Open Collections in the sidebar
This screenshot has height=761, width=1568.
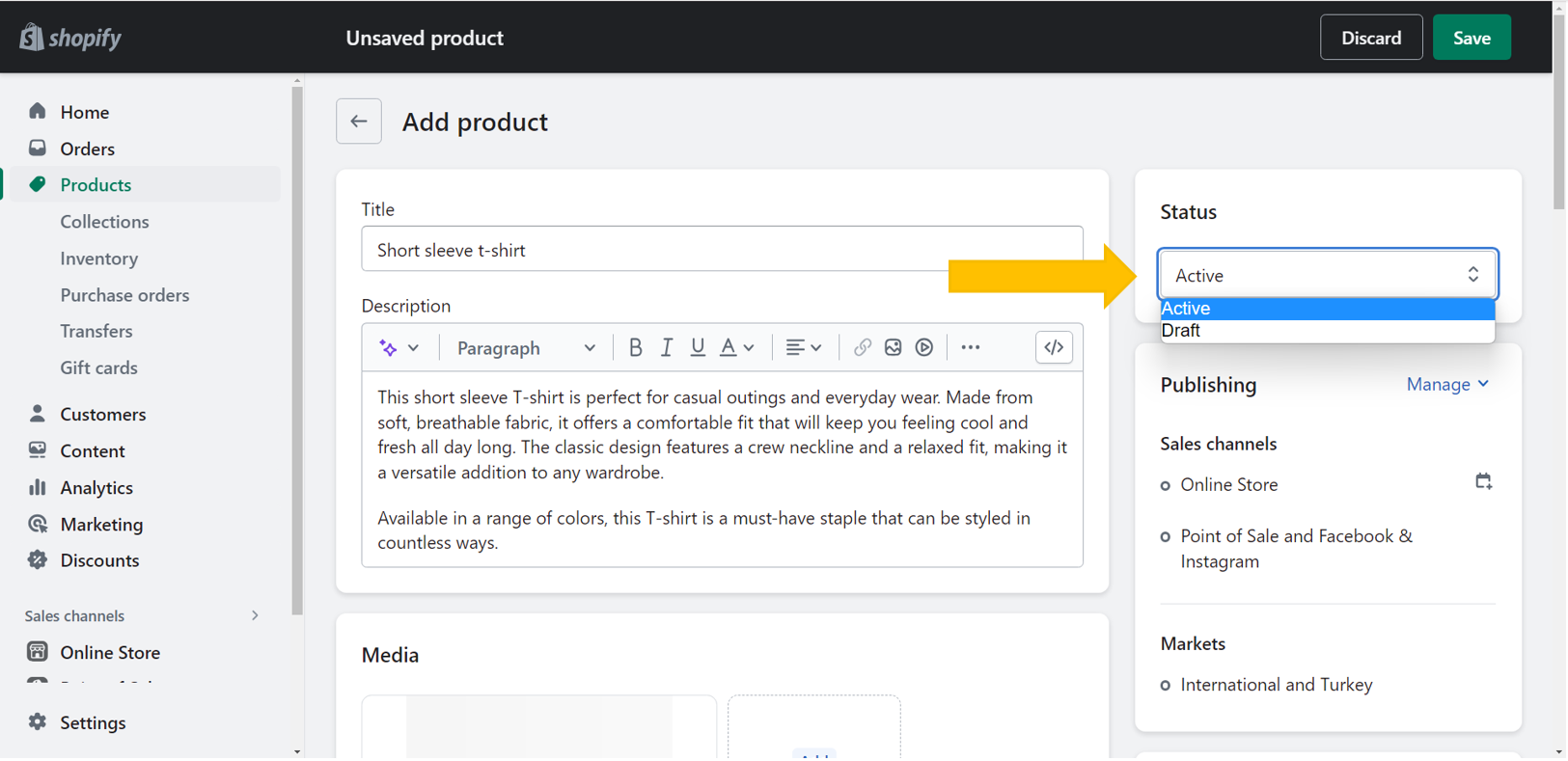tap(104, 222)
